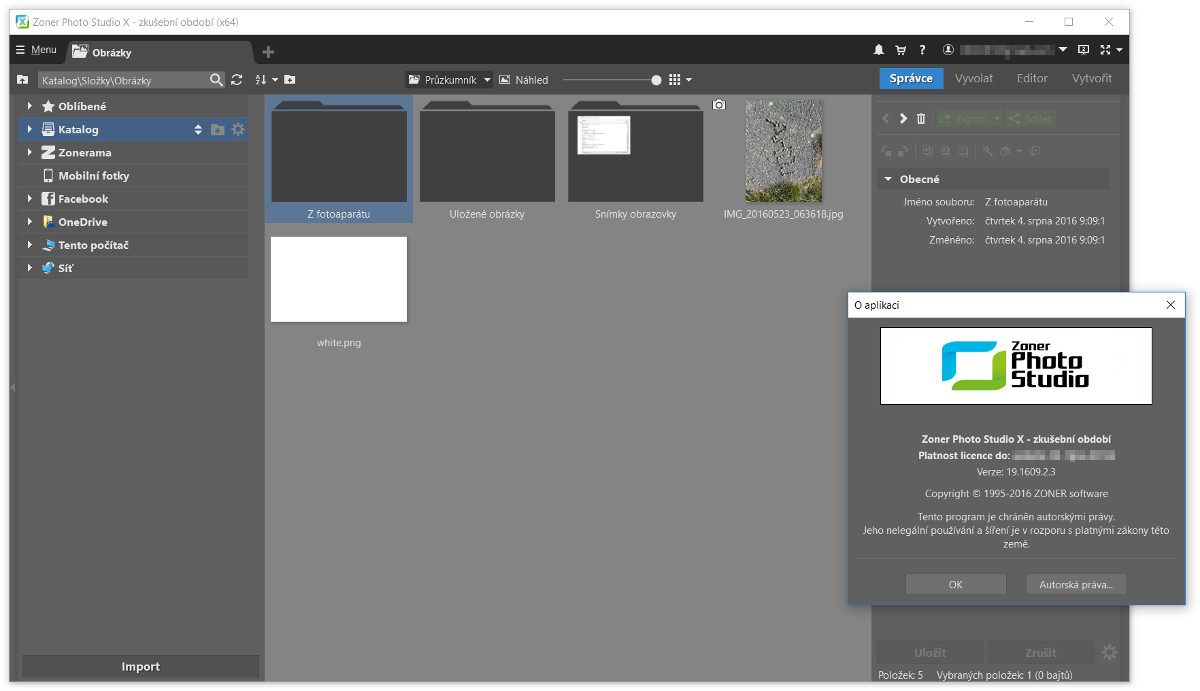Expand the Zonerama tree node

[30, 153]
